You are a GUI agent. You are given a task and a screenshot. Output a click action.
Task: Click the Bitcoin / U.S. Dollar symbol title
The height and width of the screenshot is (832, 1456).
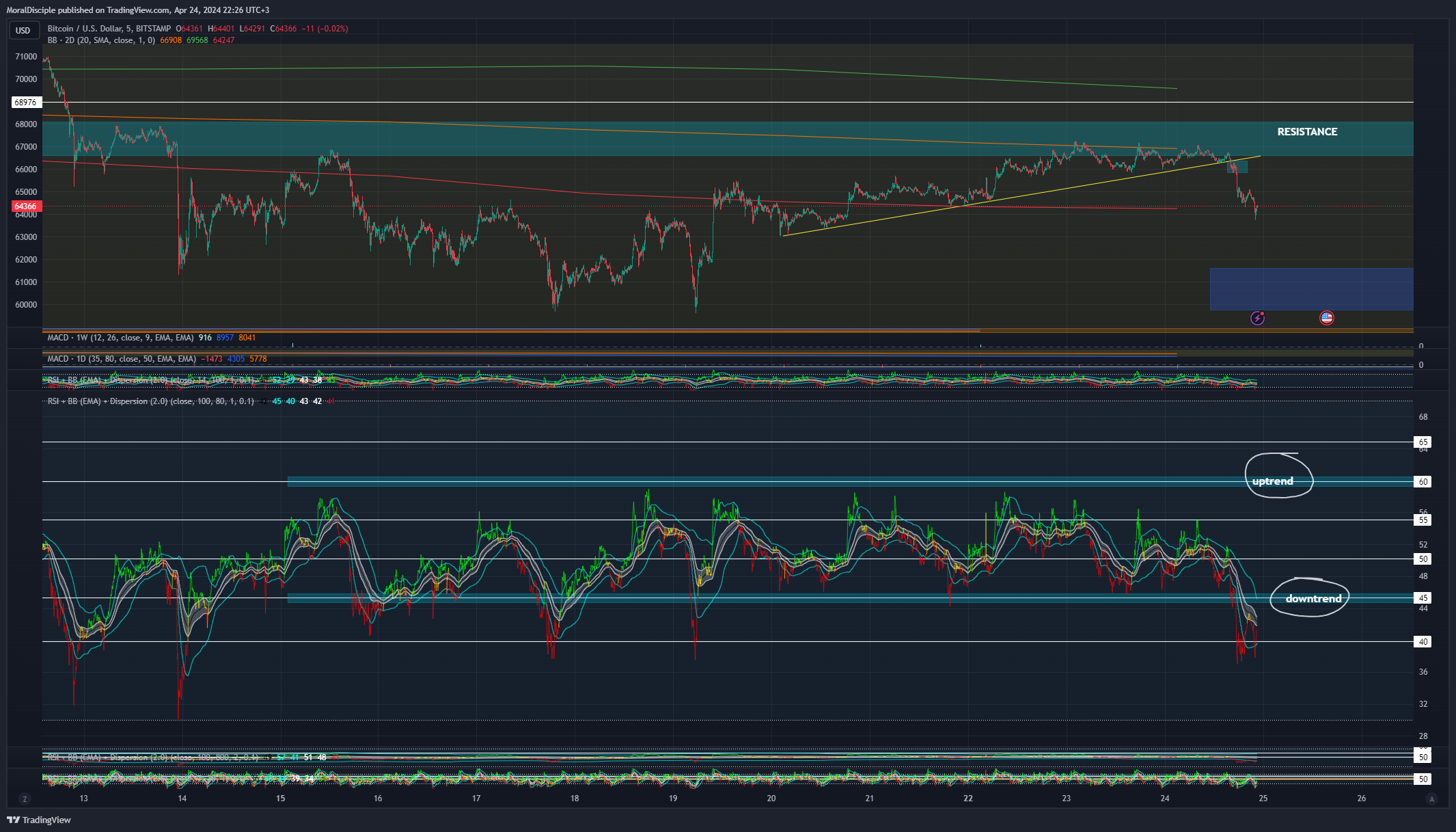click(x=109, y=29)
